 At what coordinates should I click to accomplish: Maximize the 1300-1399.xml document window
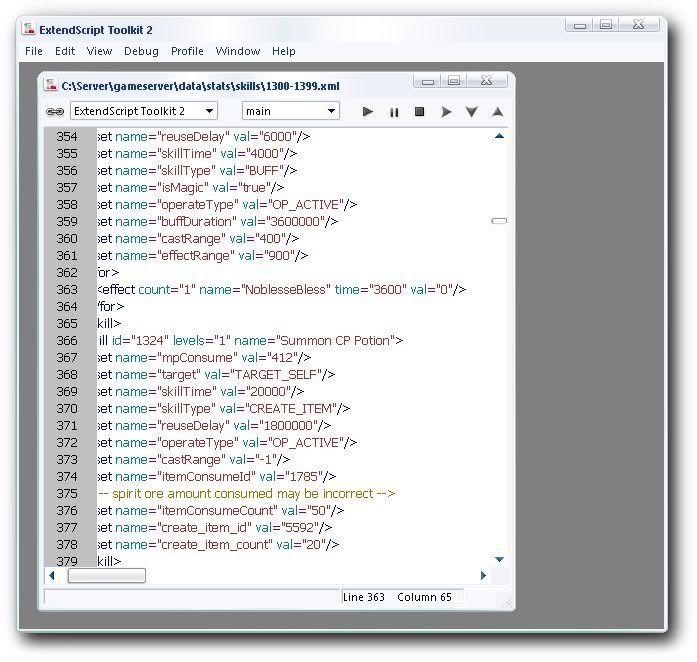coord(454,81)
